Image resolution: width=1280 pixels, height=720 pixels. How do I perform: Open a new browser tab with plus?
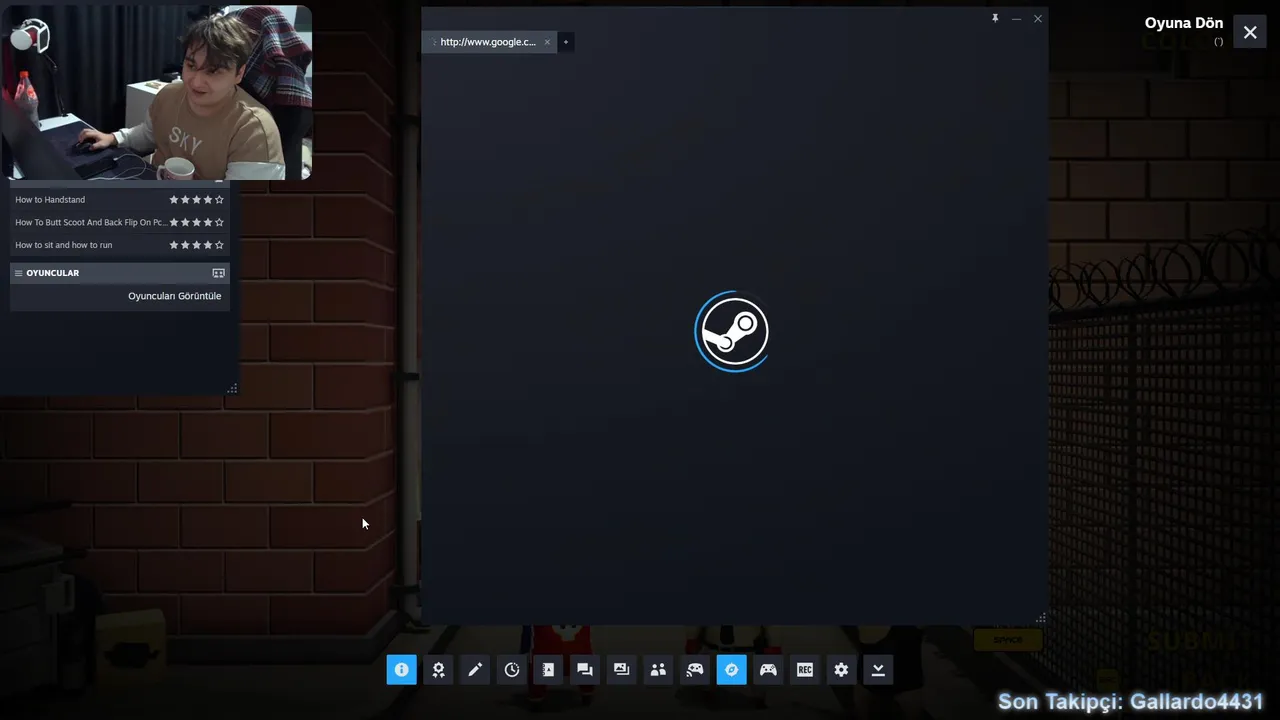565,42
